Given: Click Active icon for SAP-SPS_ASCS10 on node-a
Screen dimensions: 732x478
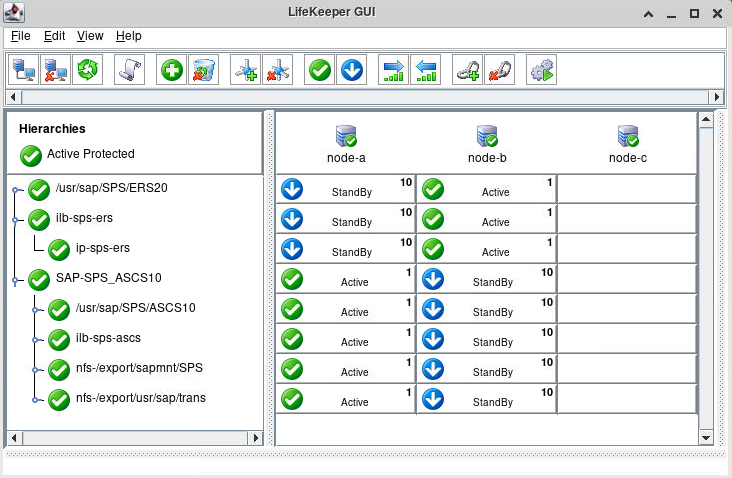Looking at the screenshot, I should tap(292, 279).
